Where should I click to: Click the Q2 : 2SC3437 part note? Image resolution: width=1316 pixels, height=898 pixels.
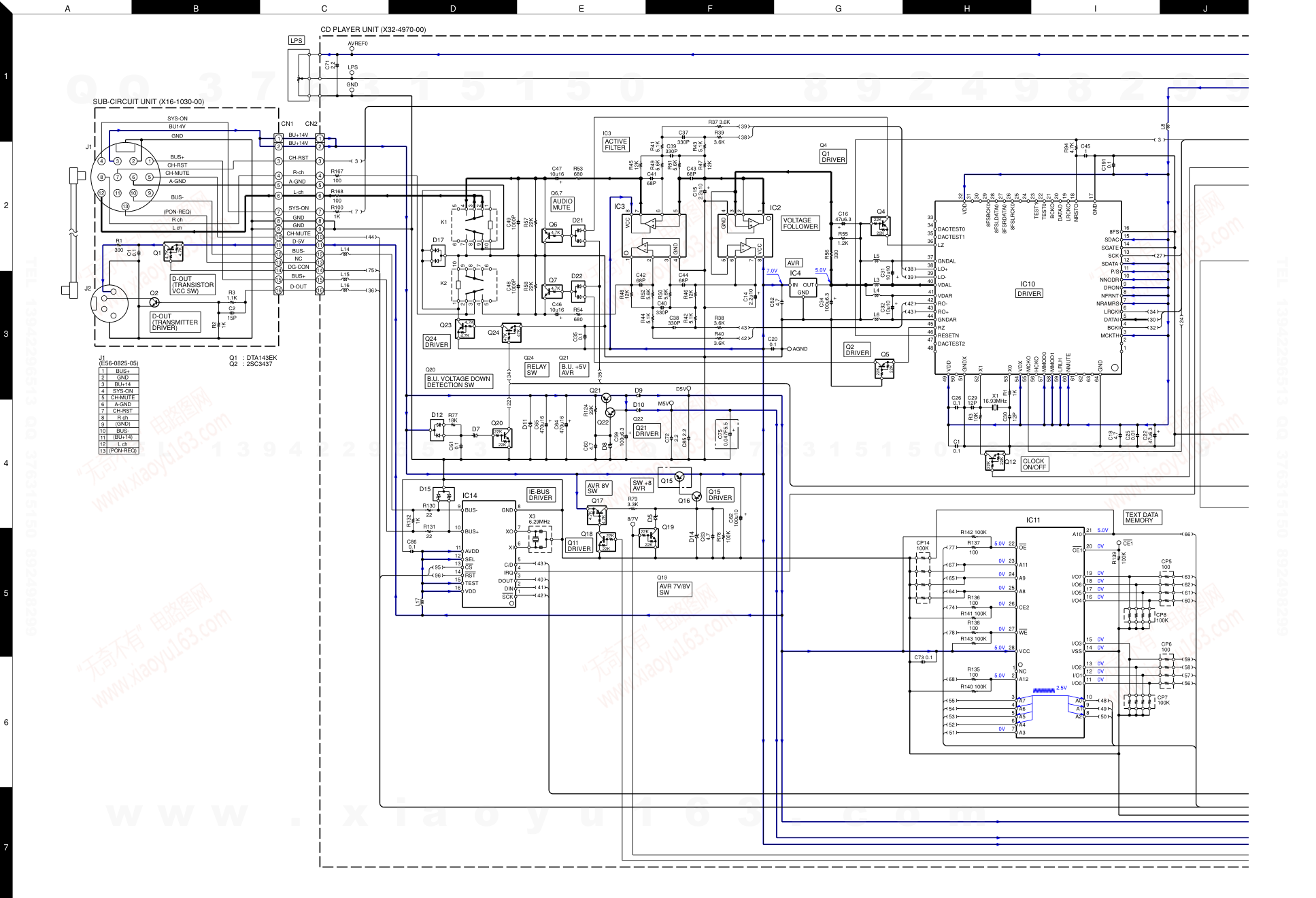coord(251,364)
